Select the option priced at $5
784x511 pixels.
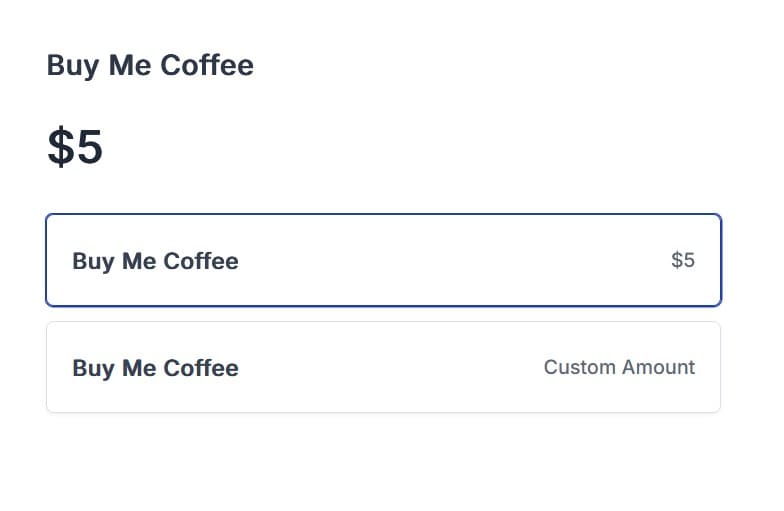(x=383, y=260)
